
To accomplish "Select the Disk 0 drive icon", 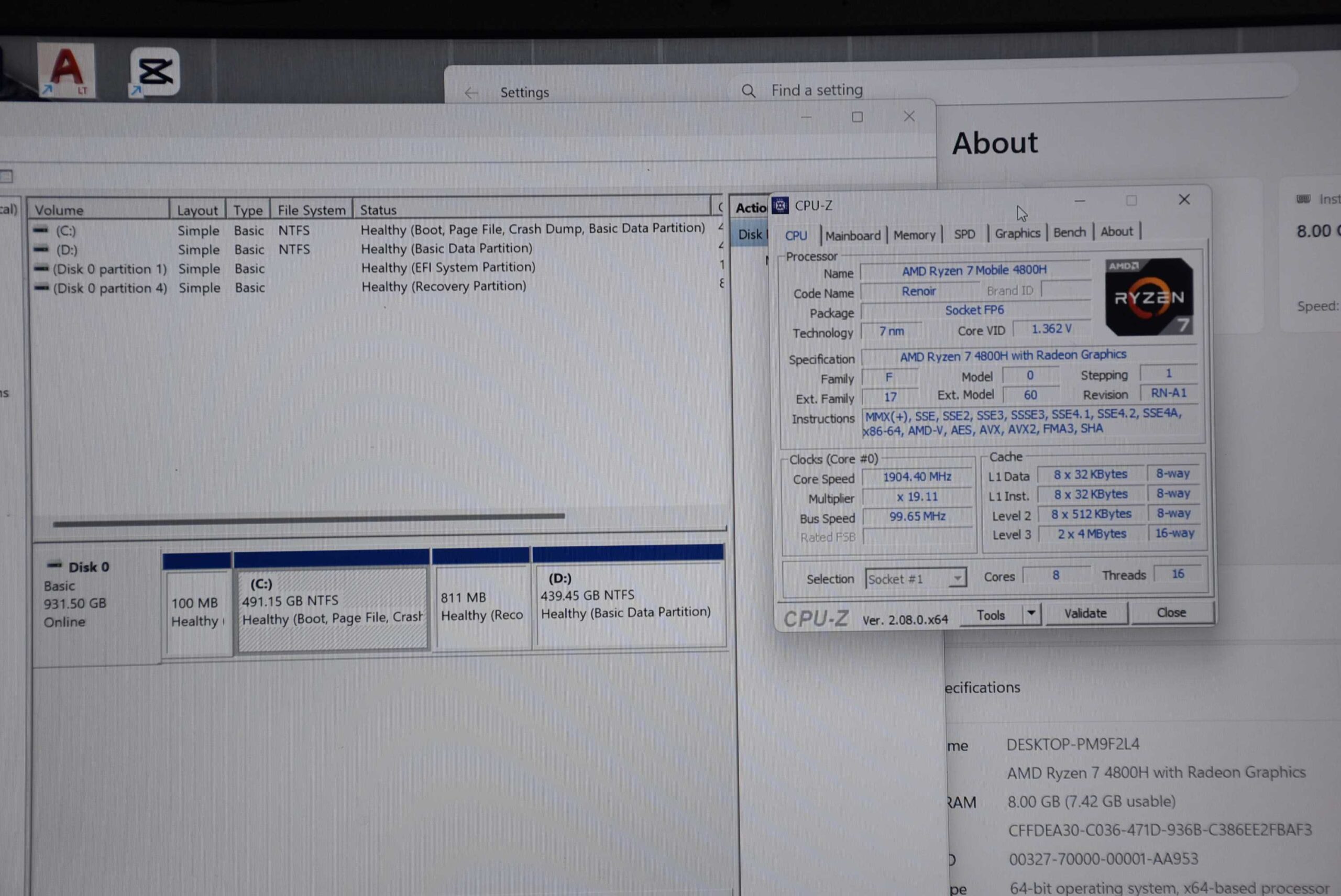I will click(55, 565).
